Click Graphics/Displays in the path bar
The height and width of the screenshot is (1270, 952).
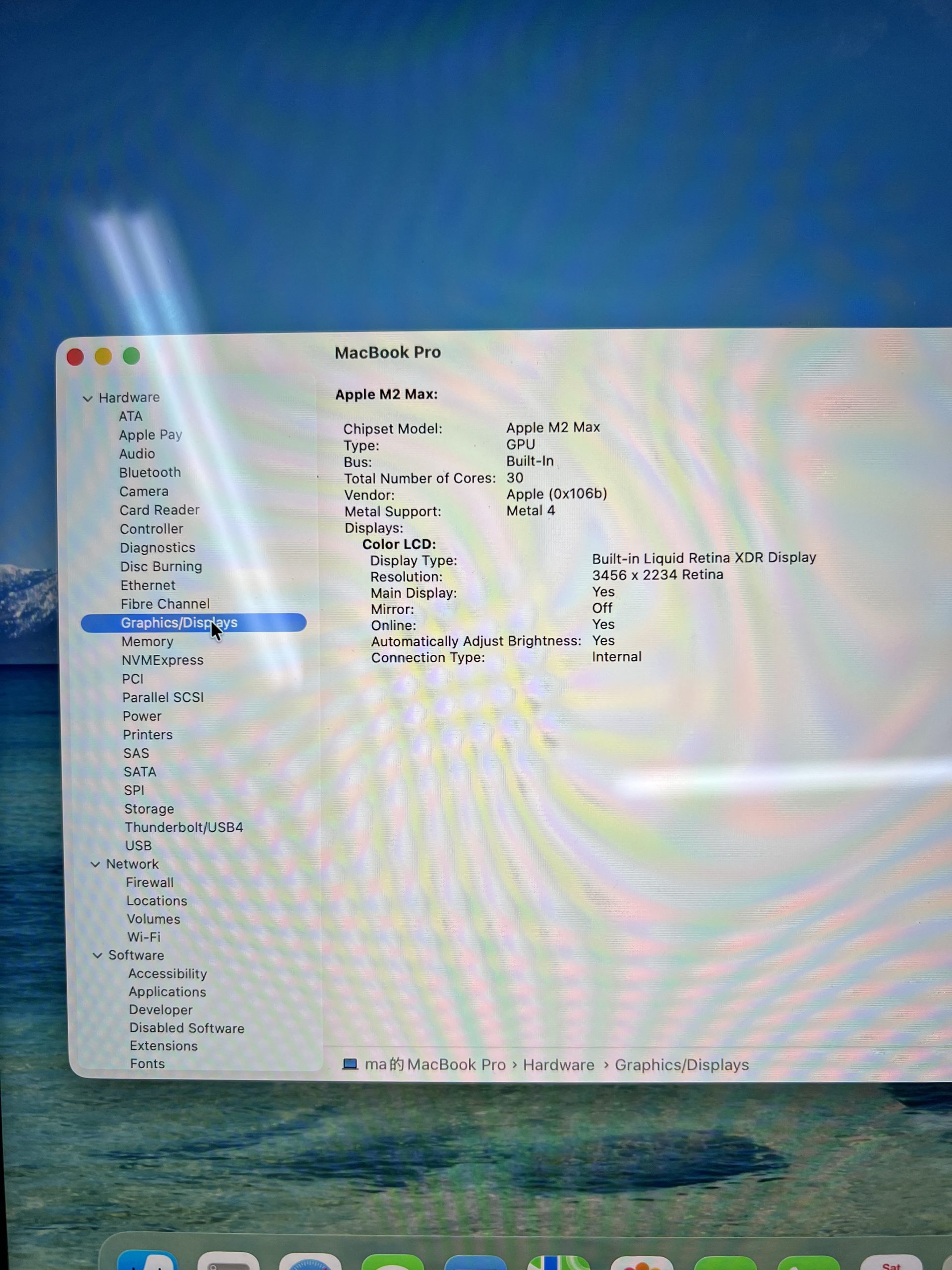[681, 1065]
